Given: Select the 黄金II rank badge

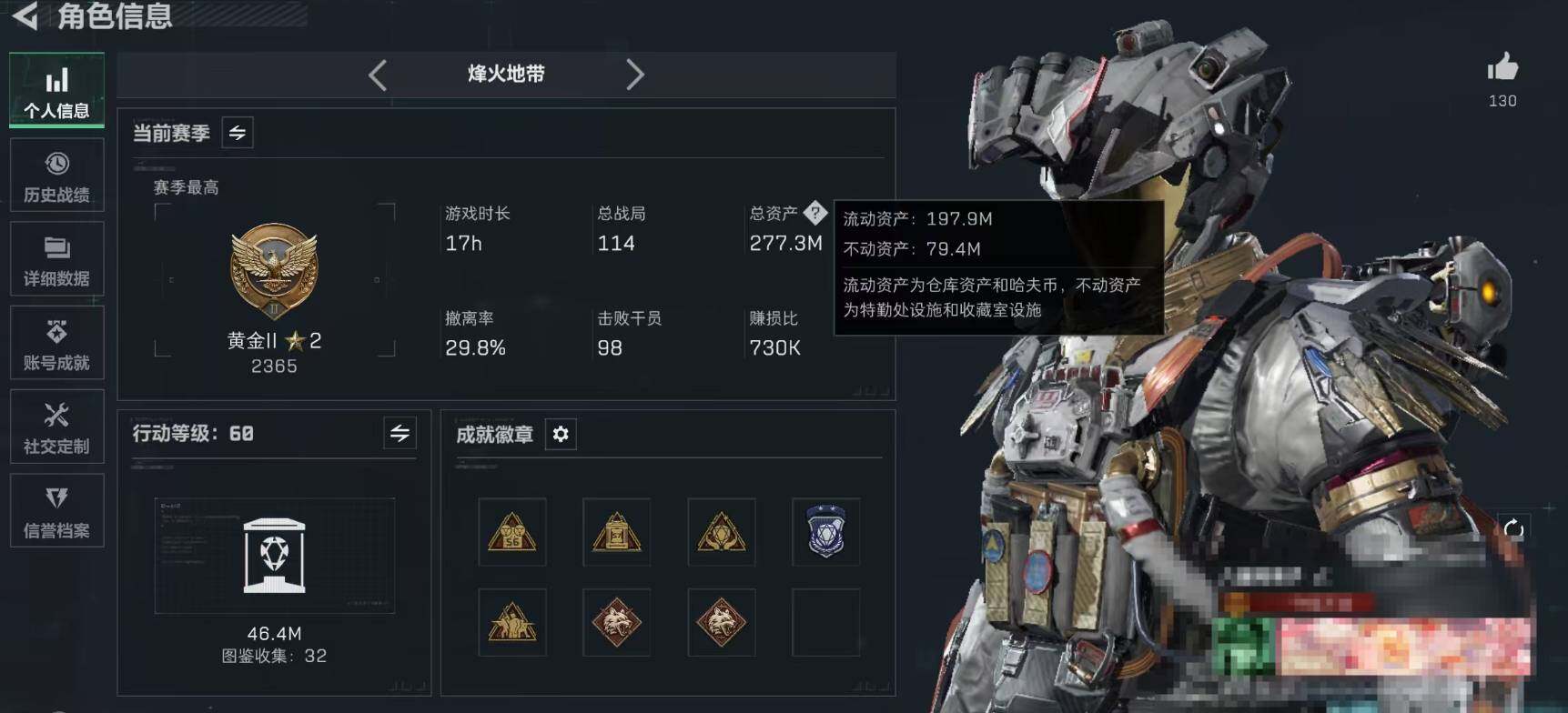Looking at the screenshot, I should point(274,271).
